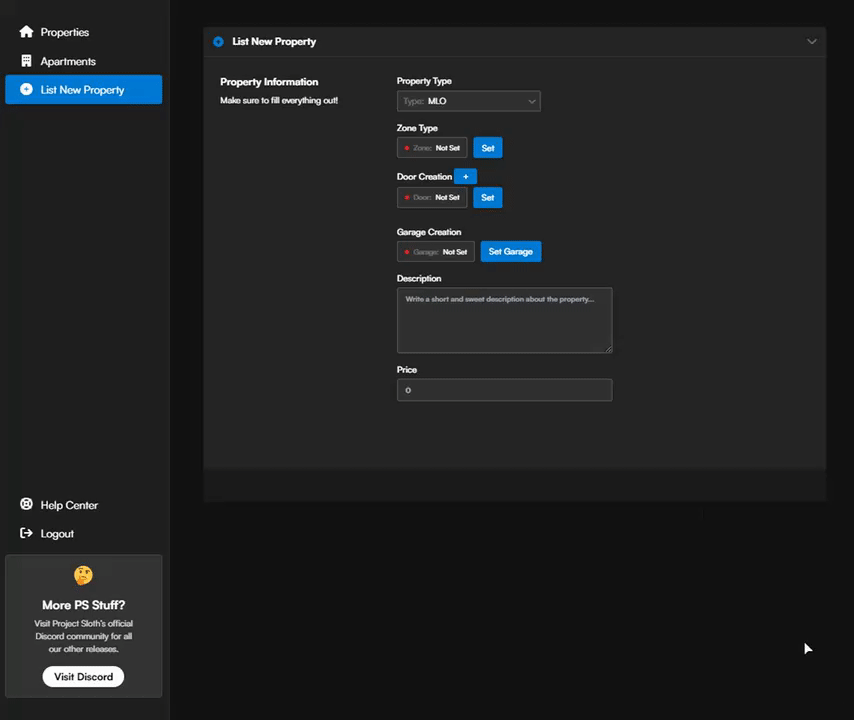
Task: Click the red dot indicator on Door Not Set
Action: pyautogui.click(x=409, y=197)
